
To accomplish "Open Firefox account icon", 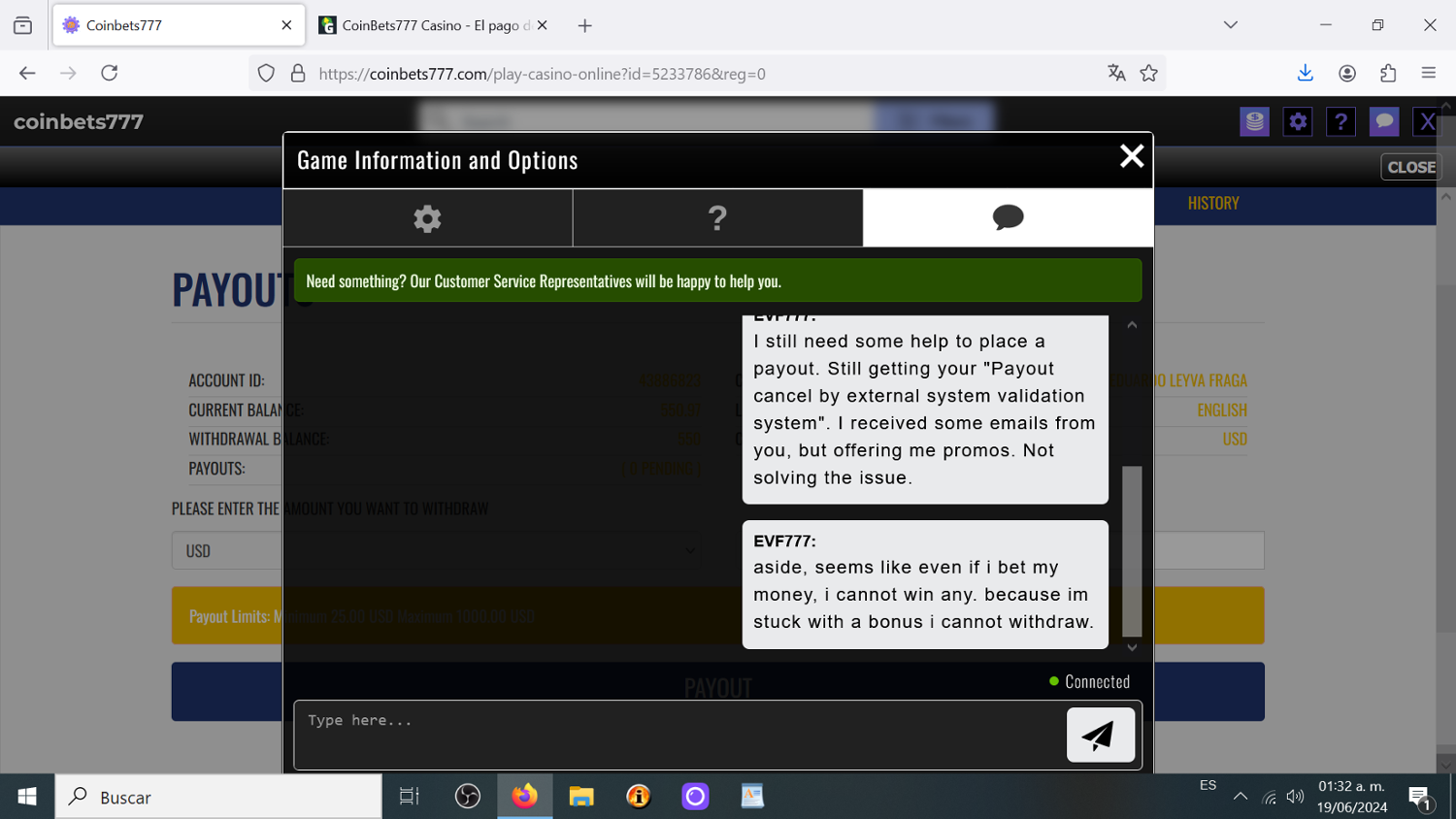I will coord(1347,73).
